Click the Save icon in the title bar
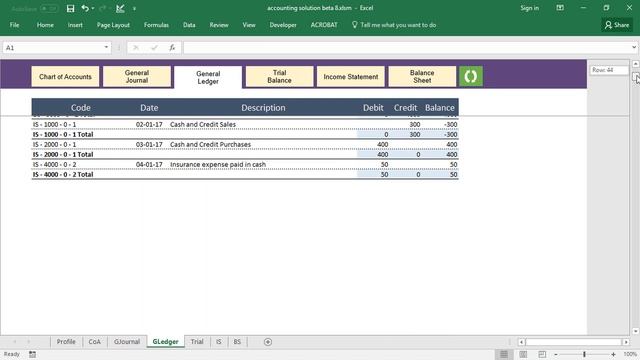 (70, 8)
